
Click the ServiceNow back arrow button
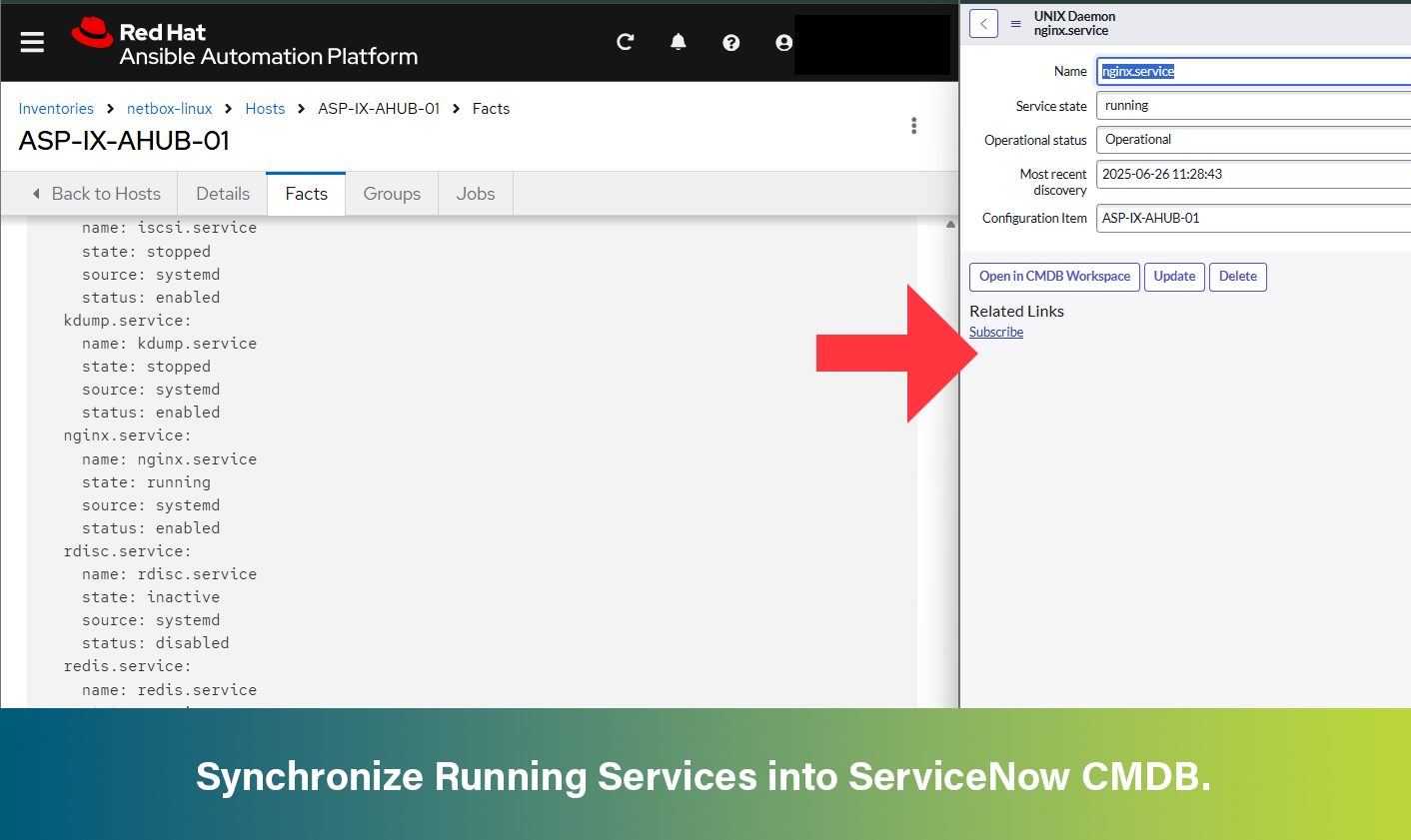pyautogui.click(x=983, y=24)
